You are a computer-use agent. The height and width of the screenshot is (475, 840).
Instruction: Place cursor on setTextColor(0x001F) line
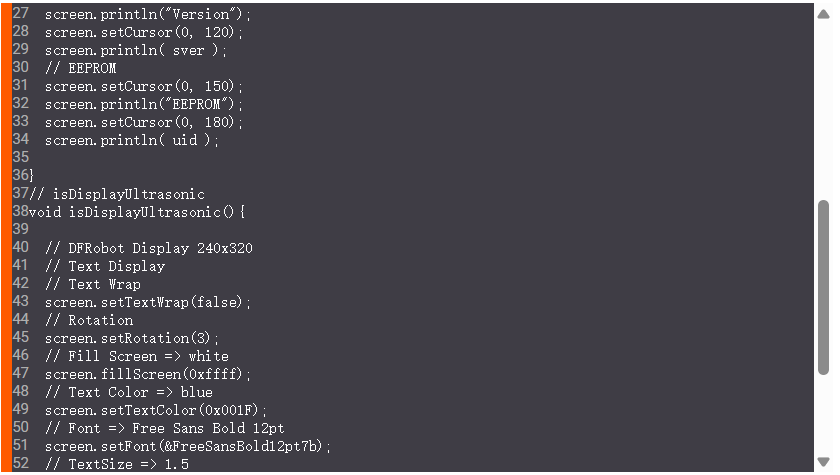[x=156, y=410]
